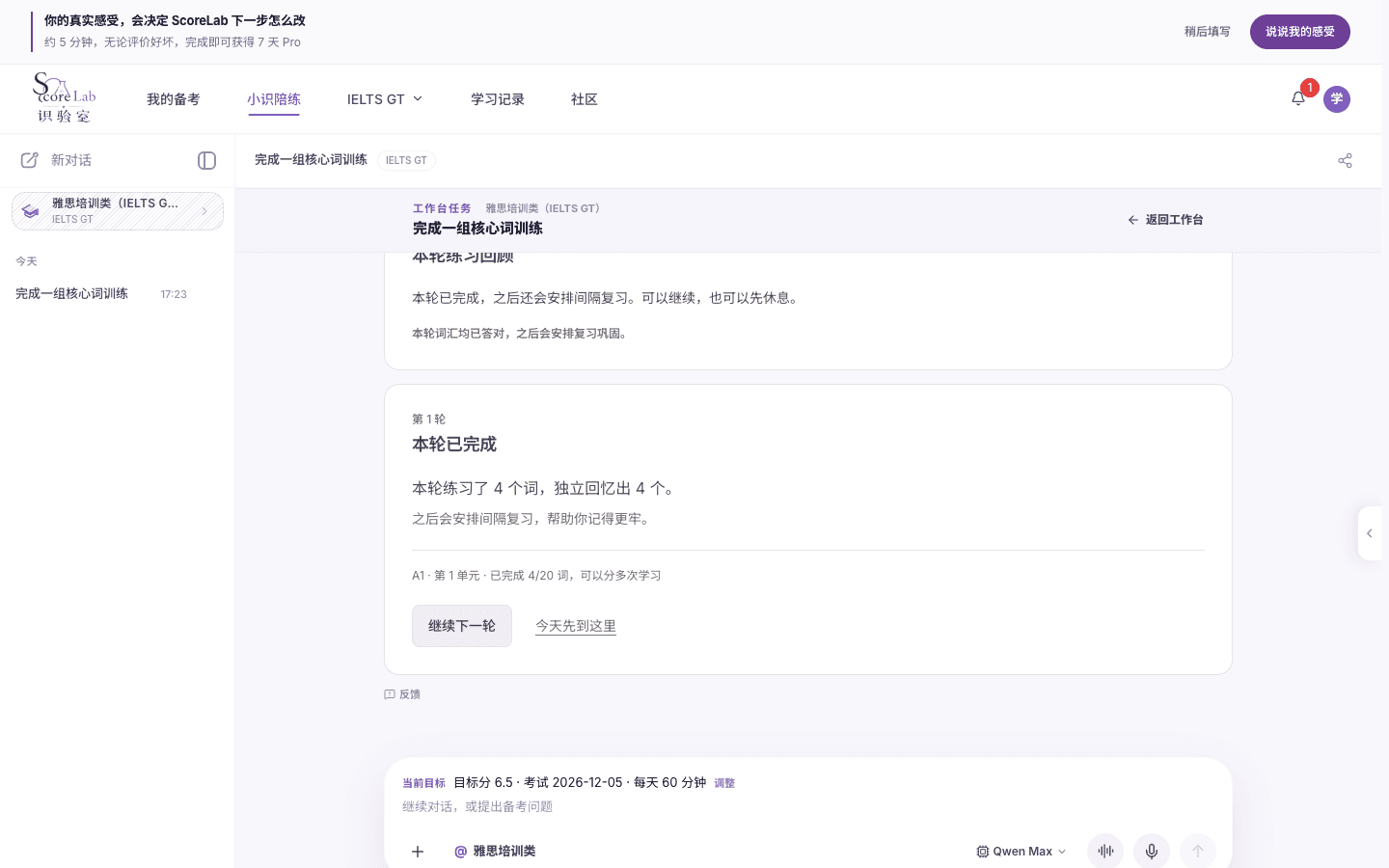Click the notification bell icon

1298,98
